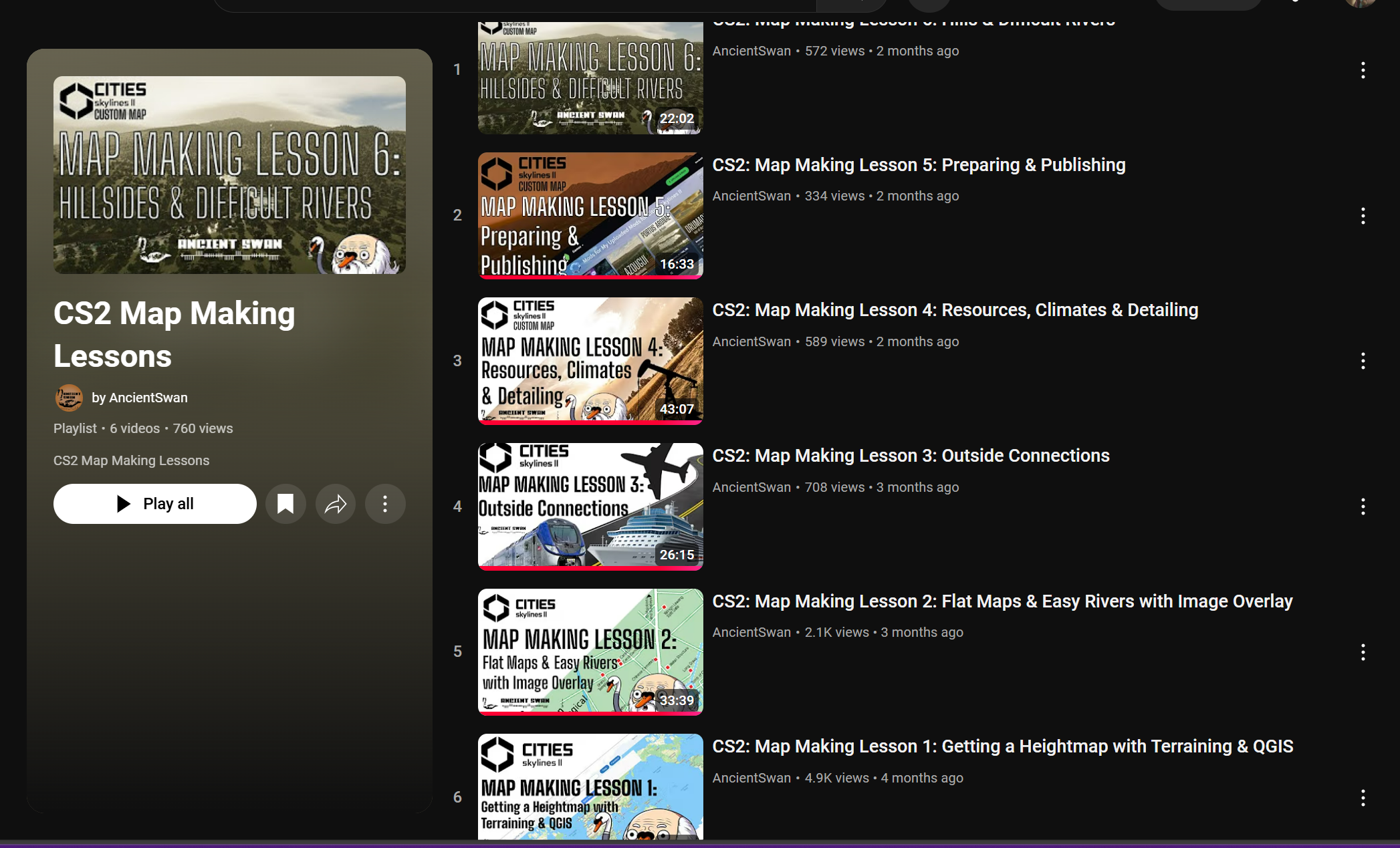
Task: Open Lesson 4: Resources, Climates & Detailing title
Action: point(955,310)
